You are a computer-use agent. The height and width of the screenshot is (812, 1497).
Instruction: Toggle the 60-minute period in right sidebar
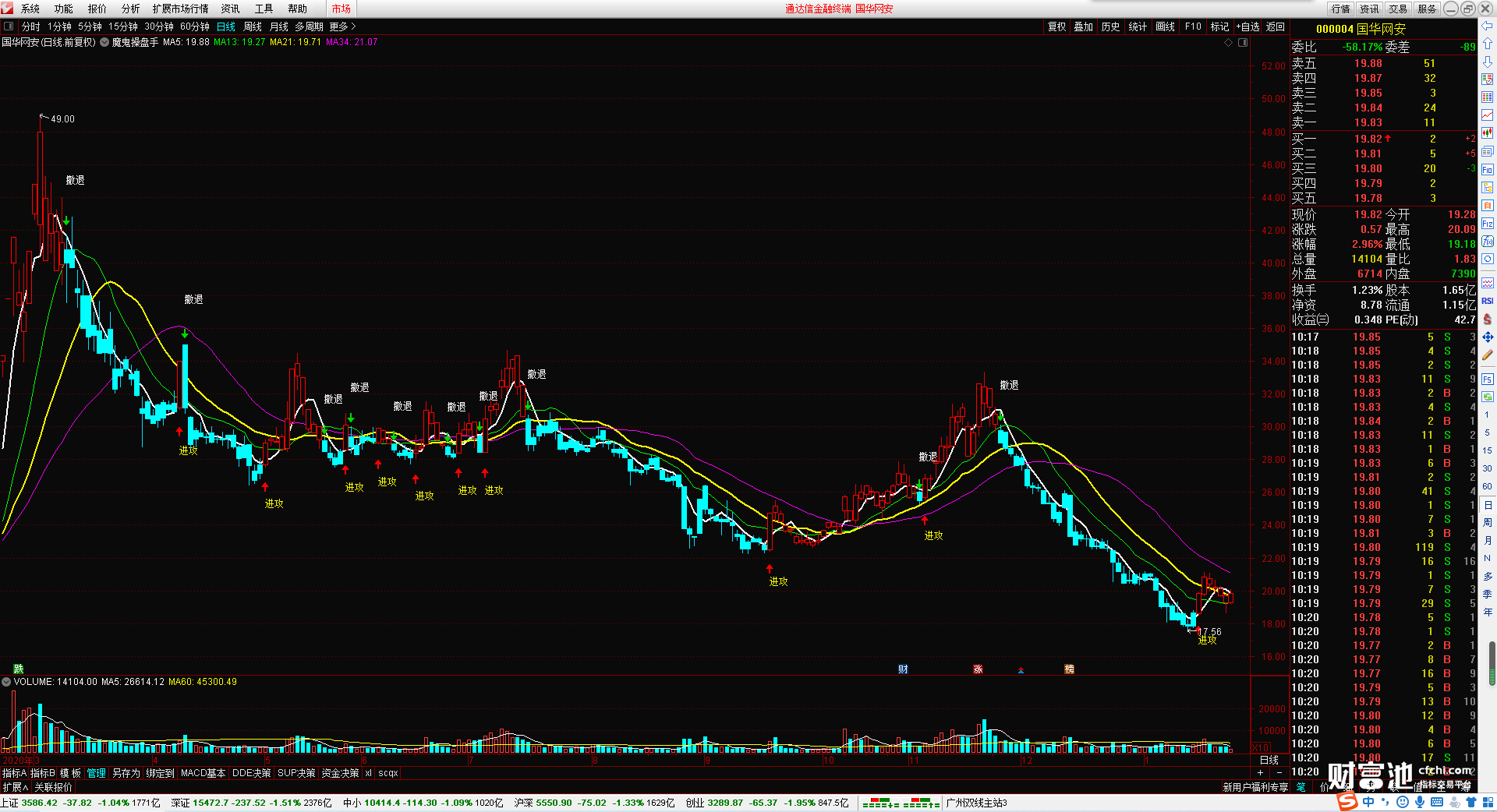(1487, 486)
